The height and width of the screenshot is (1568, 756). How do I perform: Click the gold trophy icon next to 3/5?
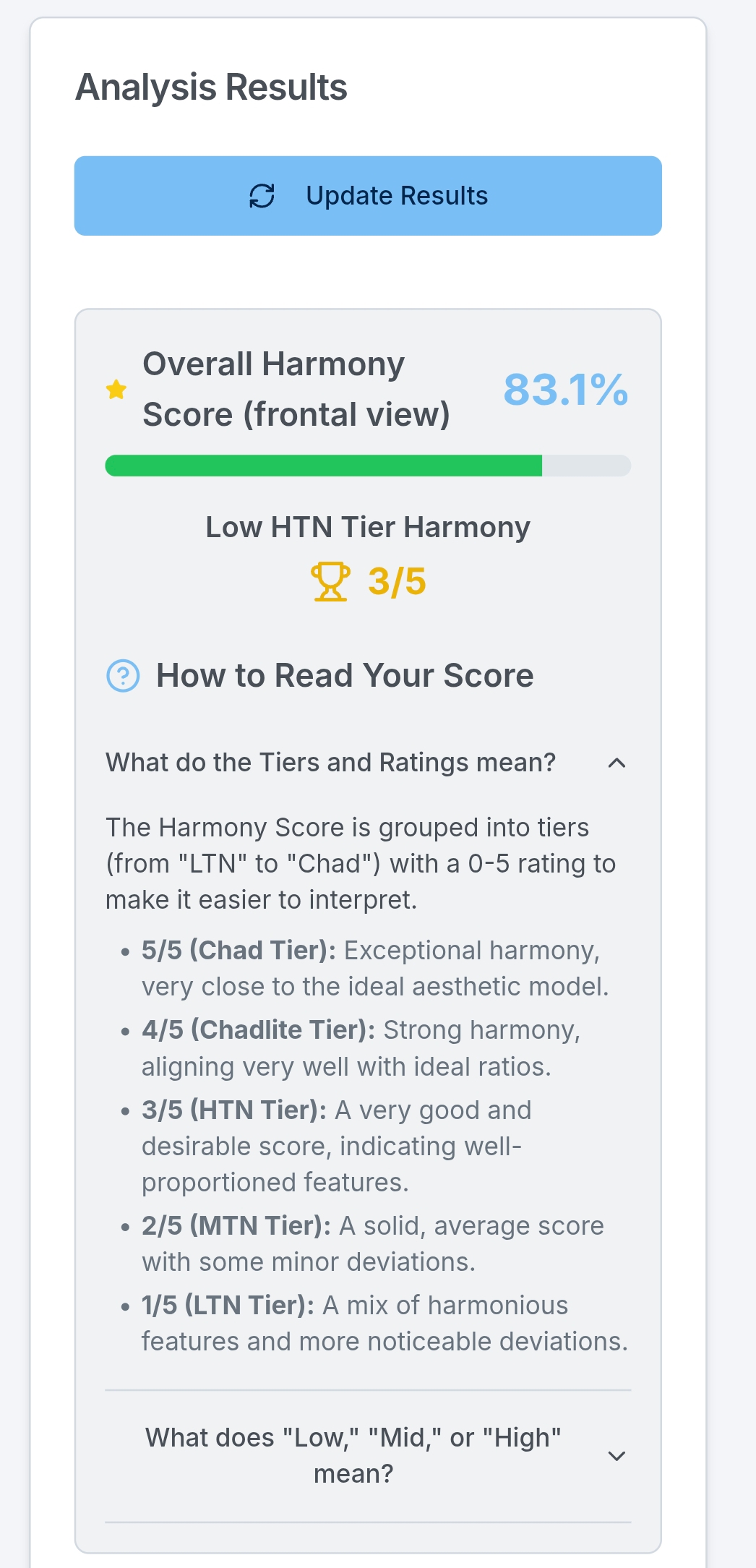pos(330,582)
